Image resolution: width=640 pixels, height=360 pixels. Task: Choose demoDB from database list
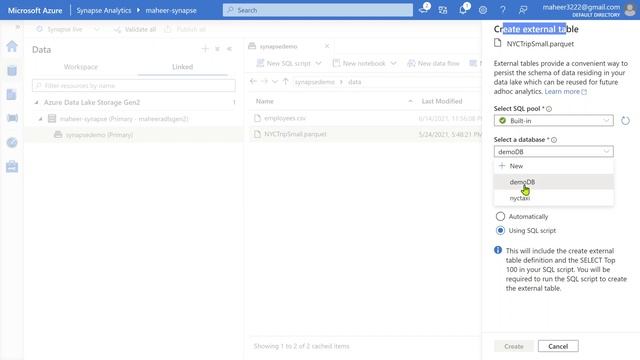pyautogui.click(x=553, y=182)
